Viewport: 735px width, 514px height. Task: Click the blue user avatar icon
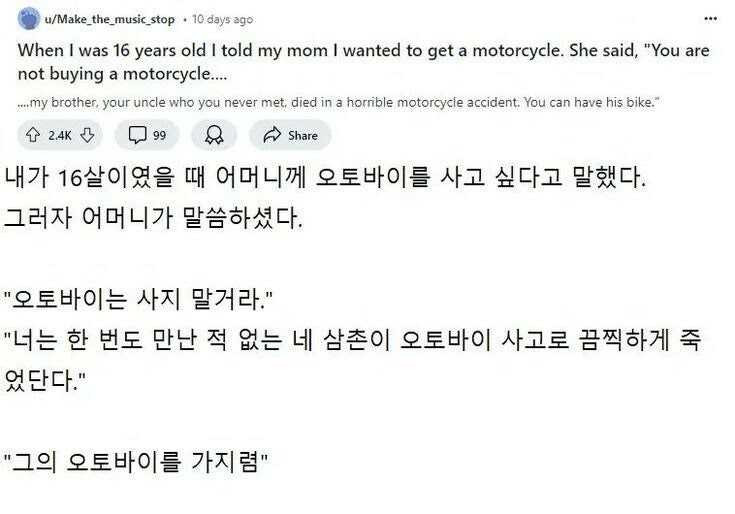[x=29, y=19]
